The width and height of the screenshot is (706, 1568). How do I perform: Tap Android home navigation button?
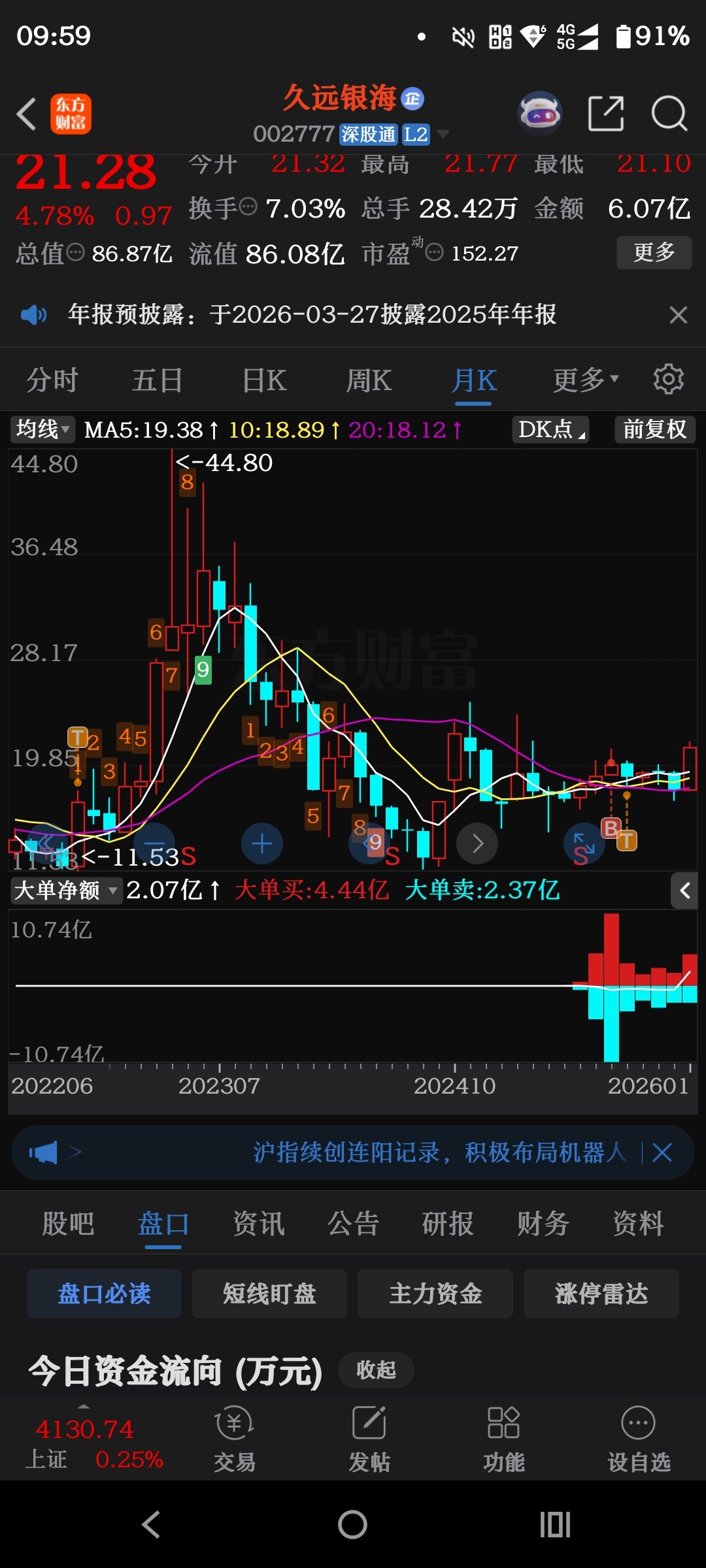[x=352, y=1525]
